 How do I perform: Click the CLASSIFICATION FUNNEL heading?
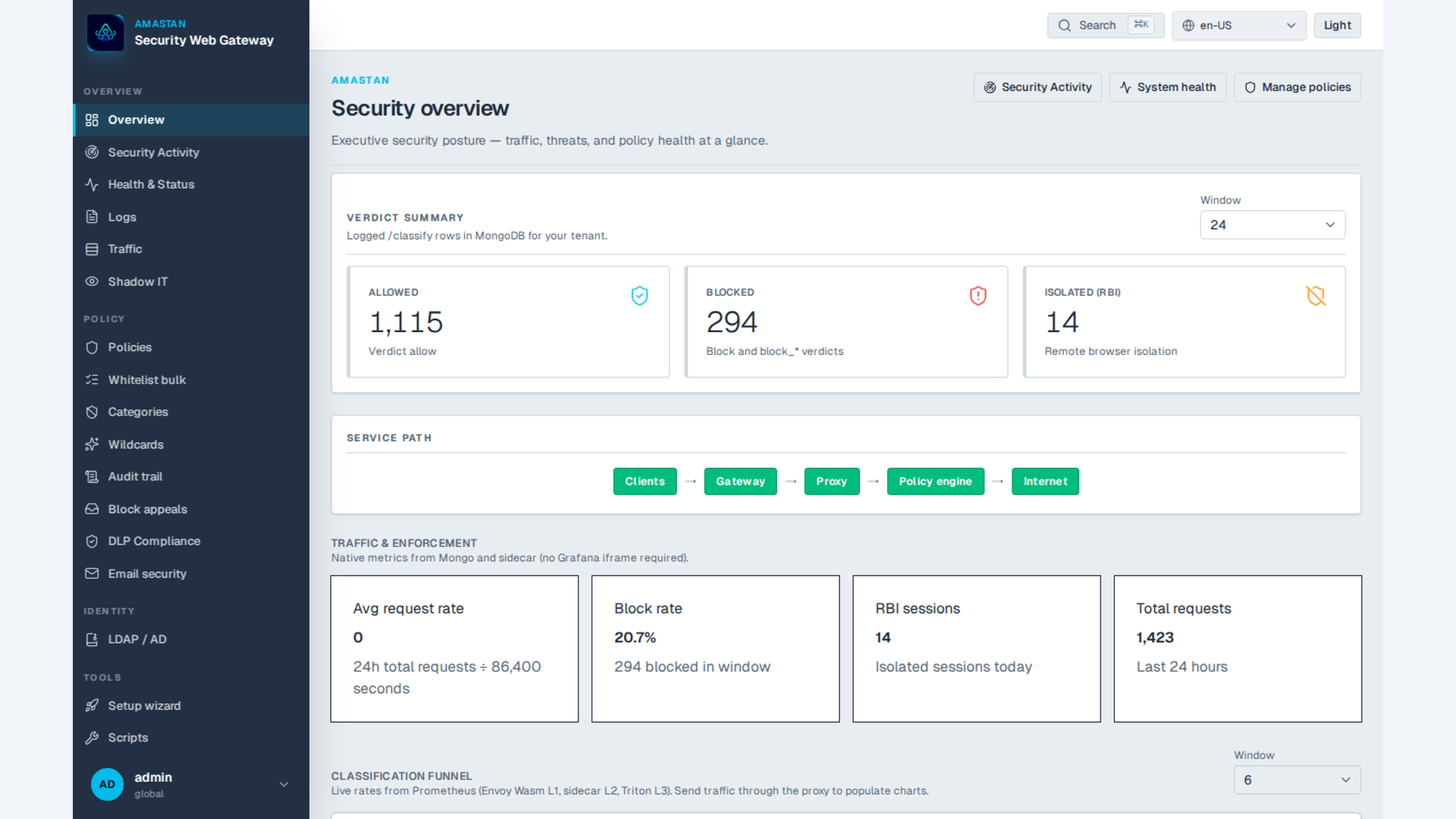(x=401, y=776)
